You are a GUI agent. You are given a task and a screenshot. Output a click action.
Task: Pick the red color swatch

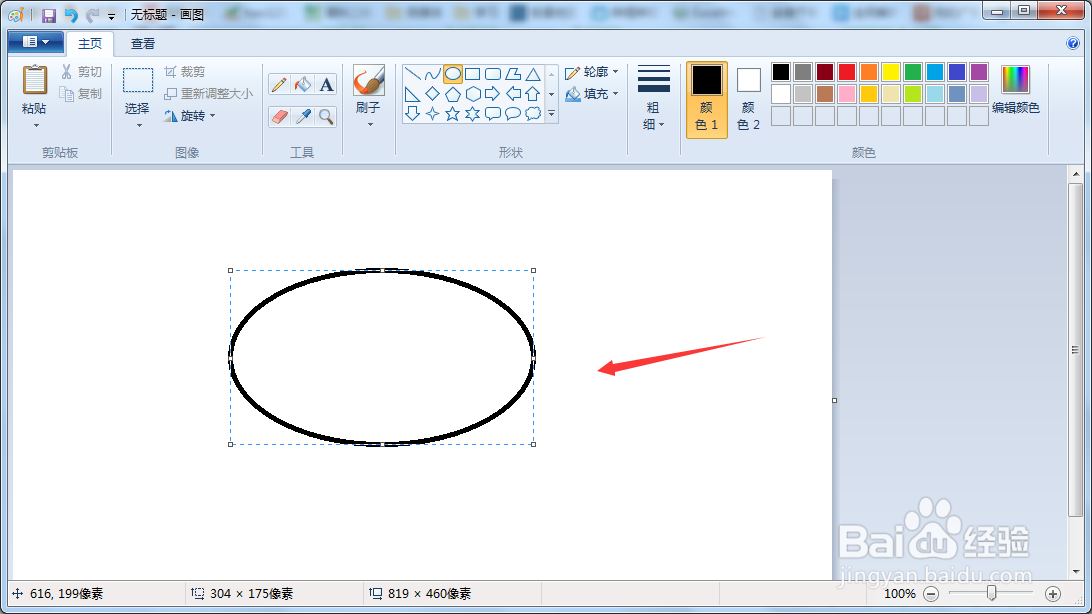pos(847,72)
